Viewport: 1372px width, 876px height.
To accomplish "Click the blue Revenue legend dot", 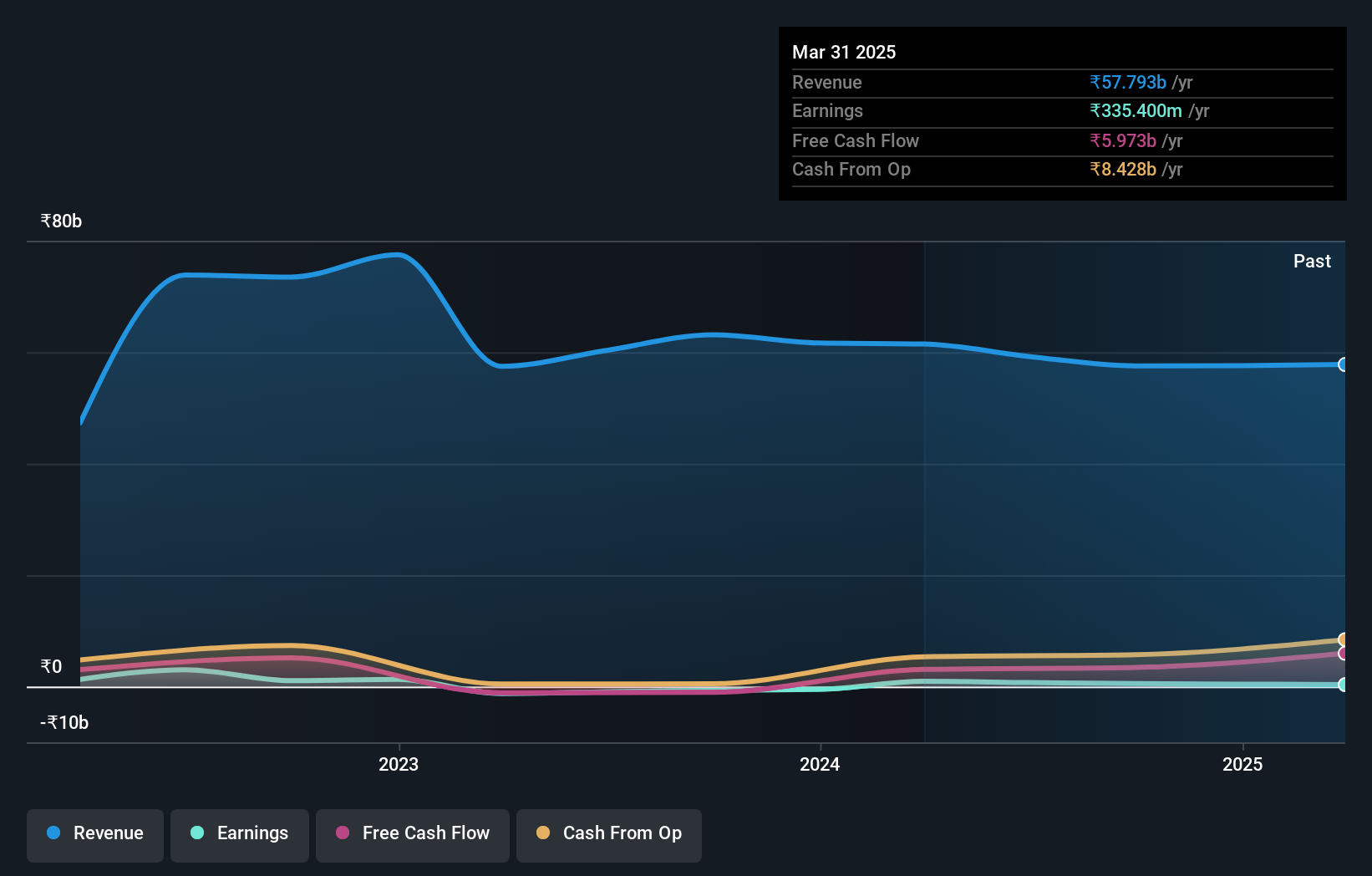I will [53, 833].
